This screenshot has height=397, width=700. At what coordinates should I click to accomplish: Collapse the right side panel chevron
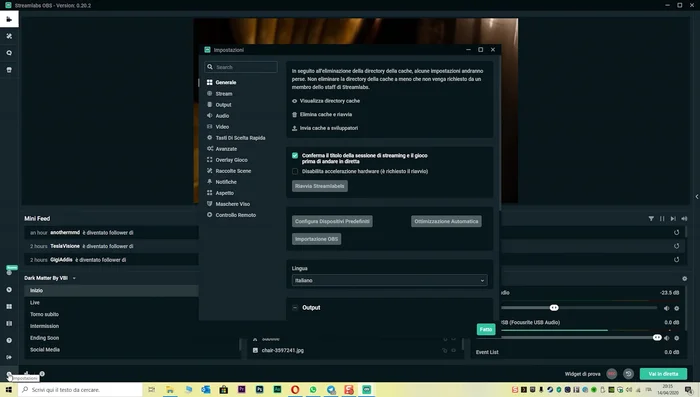coord(697,196)
